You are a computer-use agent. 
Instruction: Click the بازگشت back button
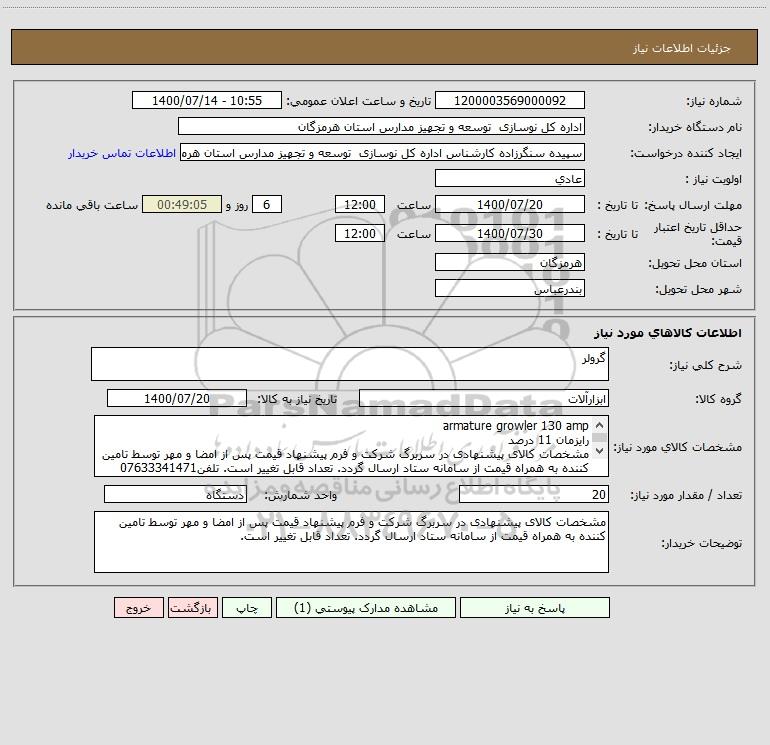tap(192, 608)
